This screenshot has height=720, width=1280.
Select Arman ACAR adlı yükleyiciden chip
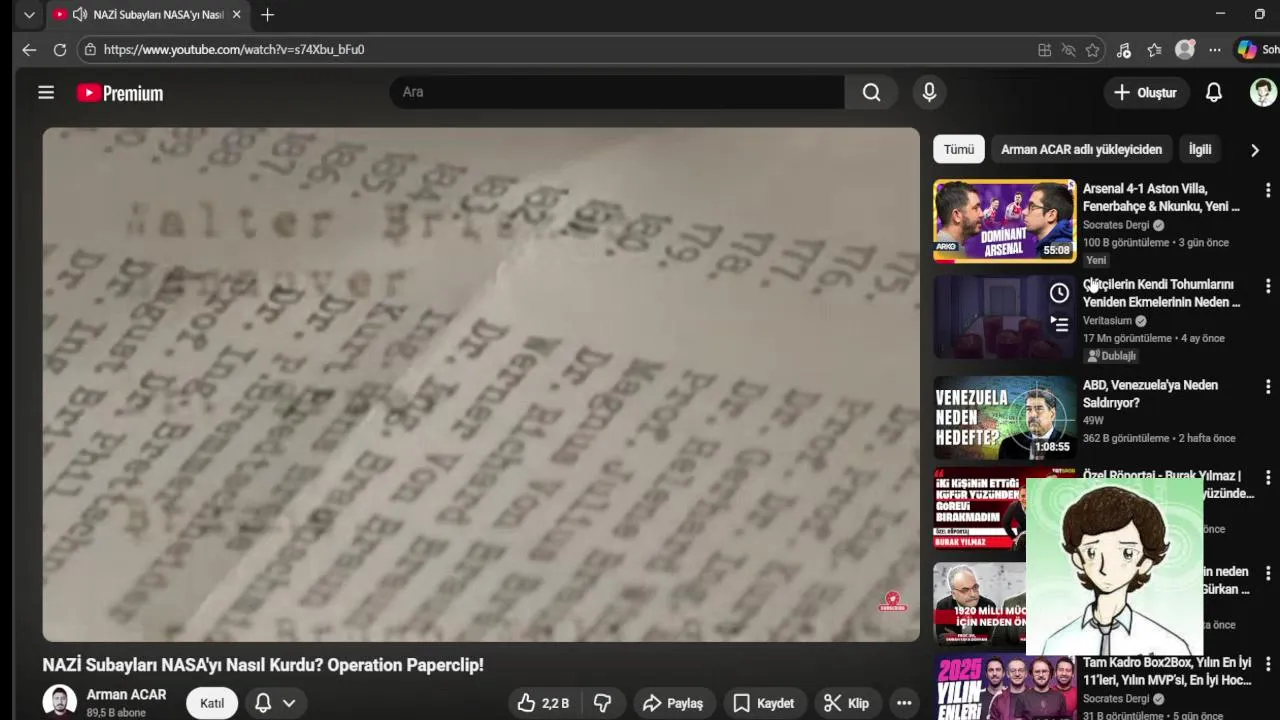pyautogui.click(x=1081, y=149)
